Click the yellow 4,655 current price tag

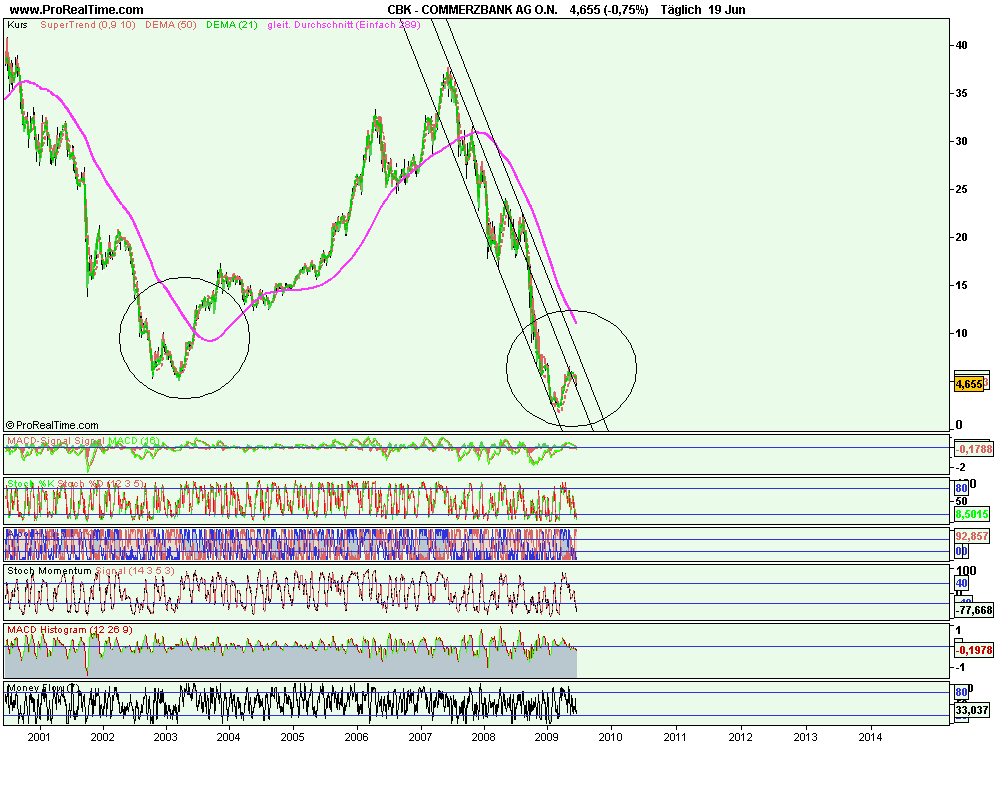pyautogui.click(x=969, y=384)
